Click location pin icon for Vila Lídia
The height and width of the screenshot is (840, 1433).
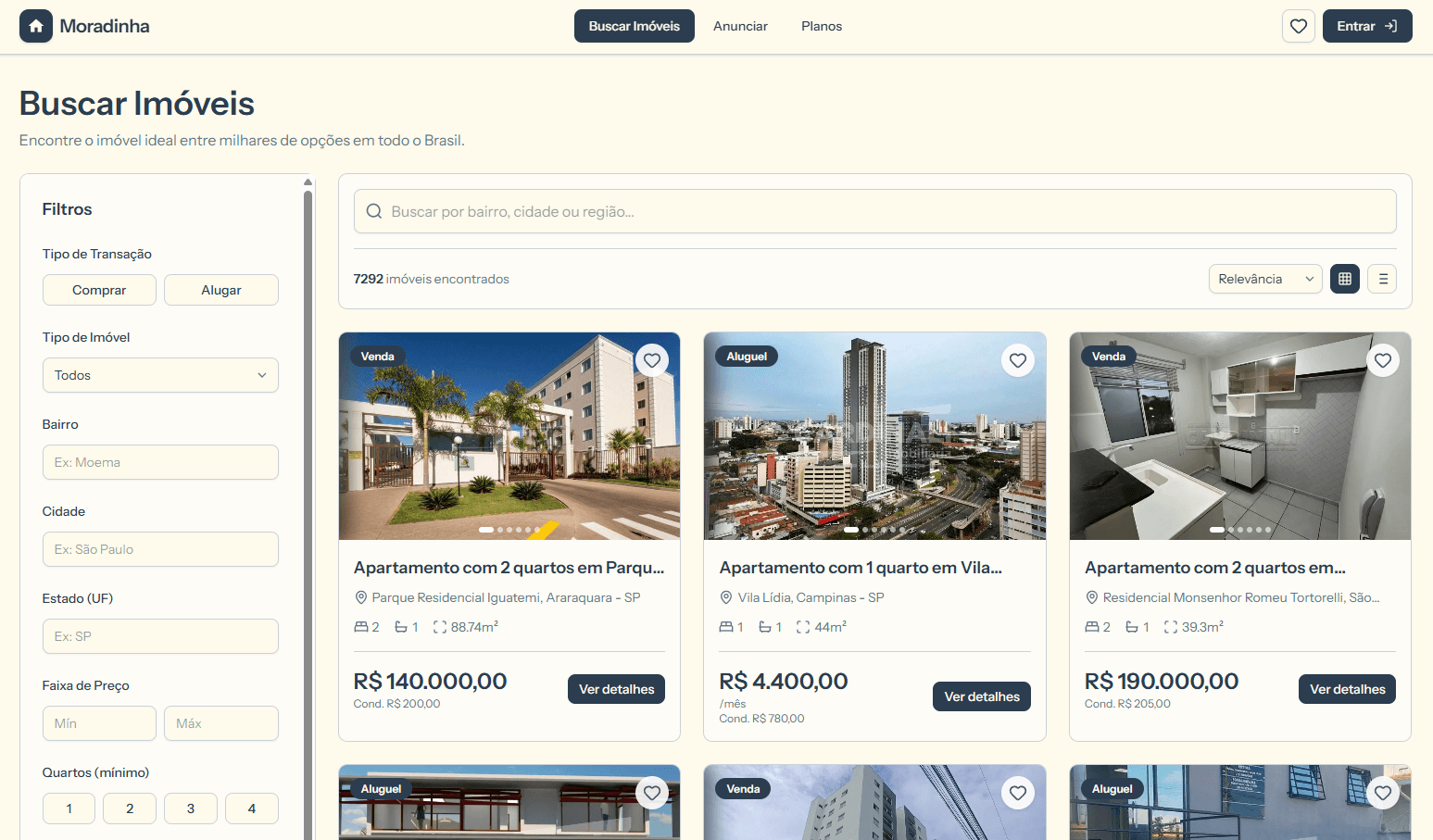point(727,597)
